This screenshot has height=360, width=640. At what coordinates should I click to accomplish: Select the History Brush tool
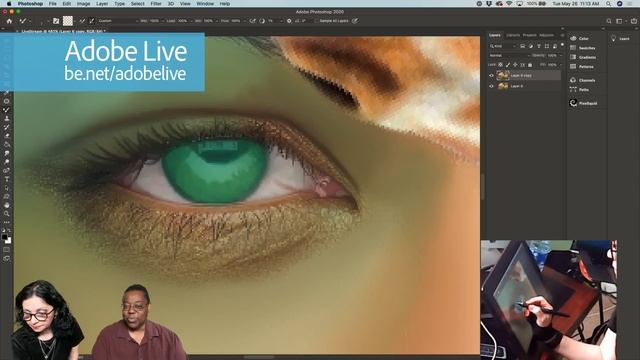[7, 127]
